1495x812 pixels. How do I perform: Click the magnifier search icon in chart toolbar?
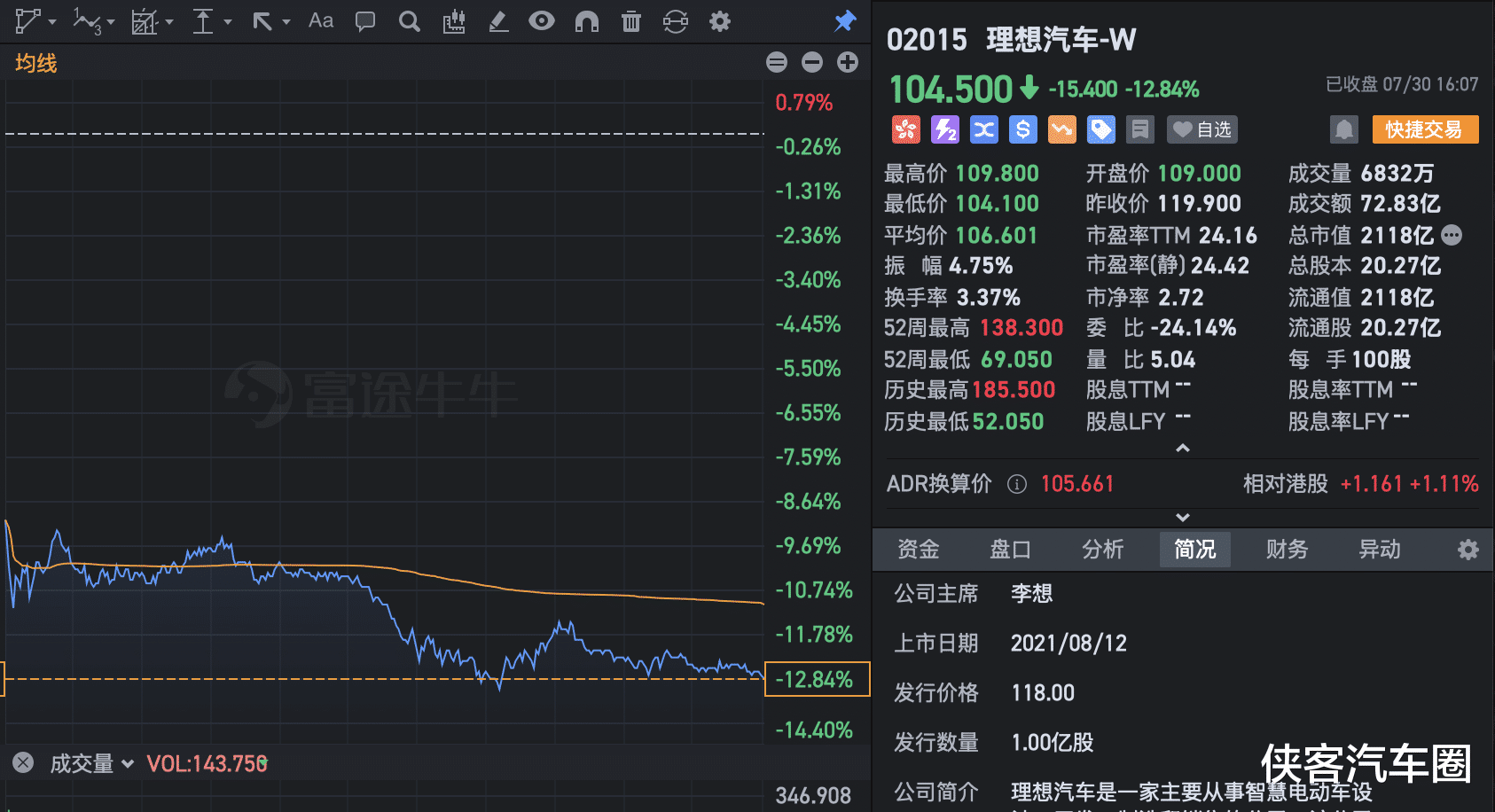coord(409,21)
